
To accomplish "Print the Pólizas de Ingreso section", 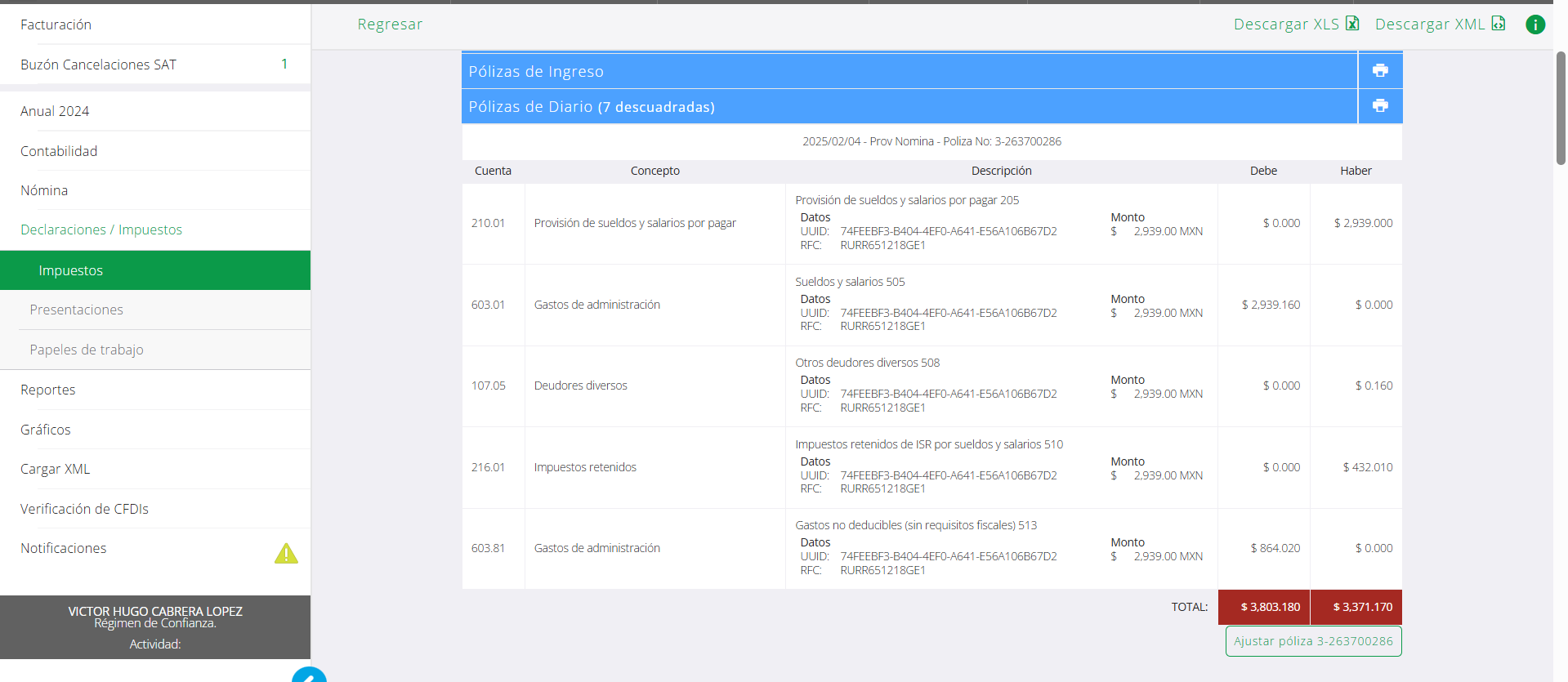I will [1380, 70].
